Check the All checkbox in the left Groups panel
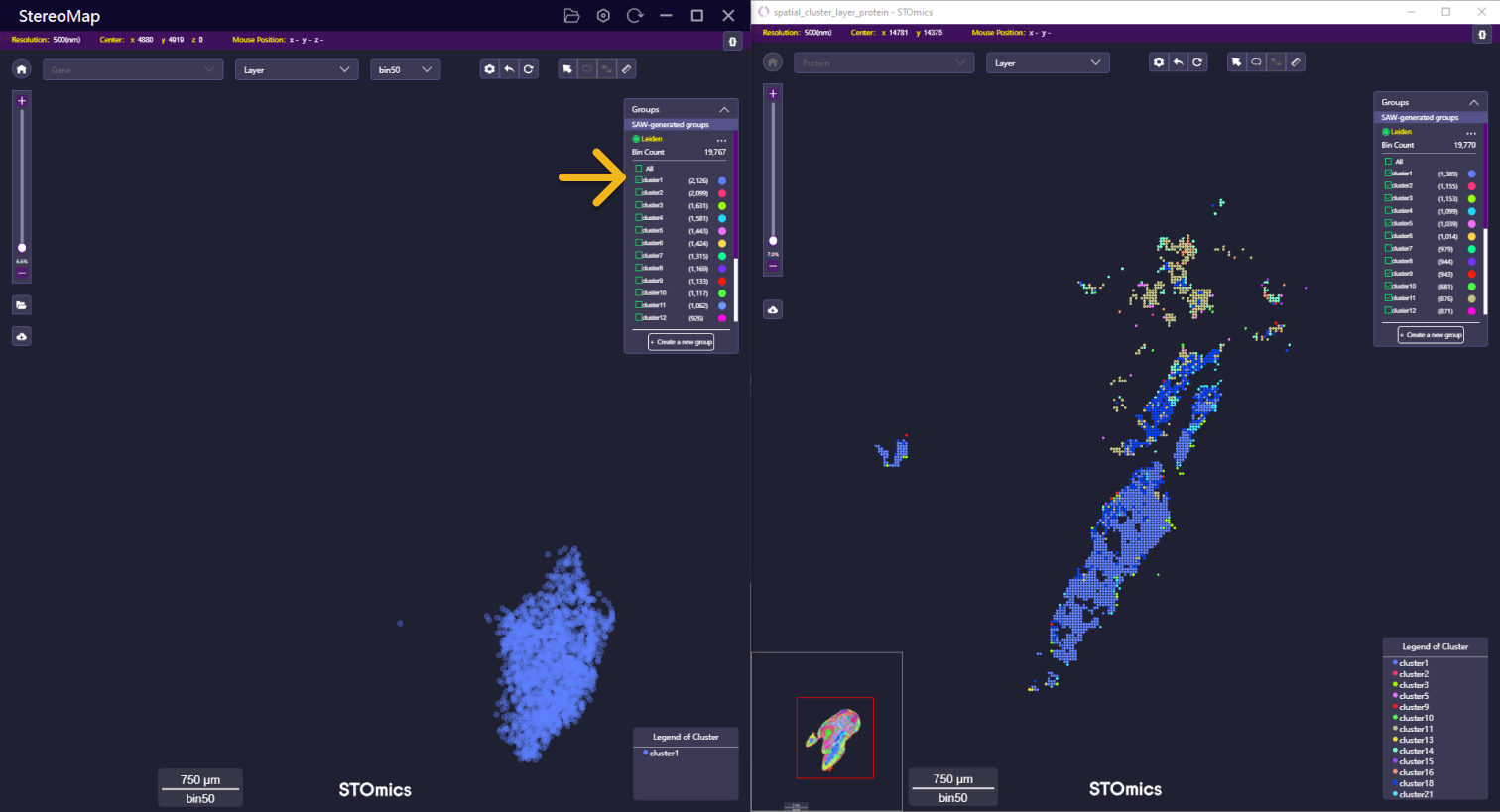This screenshot has height=812, width=1500. [x=639, y=169]
